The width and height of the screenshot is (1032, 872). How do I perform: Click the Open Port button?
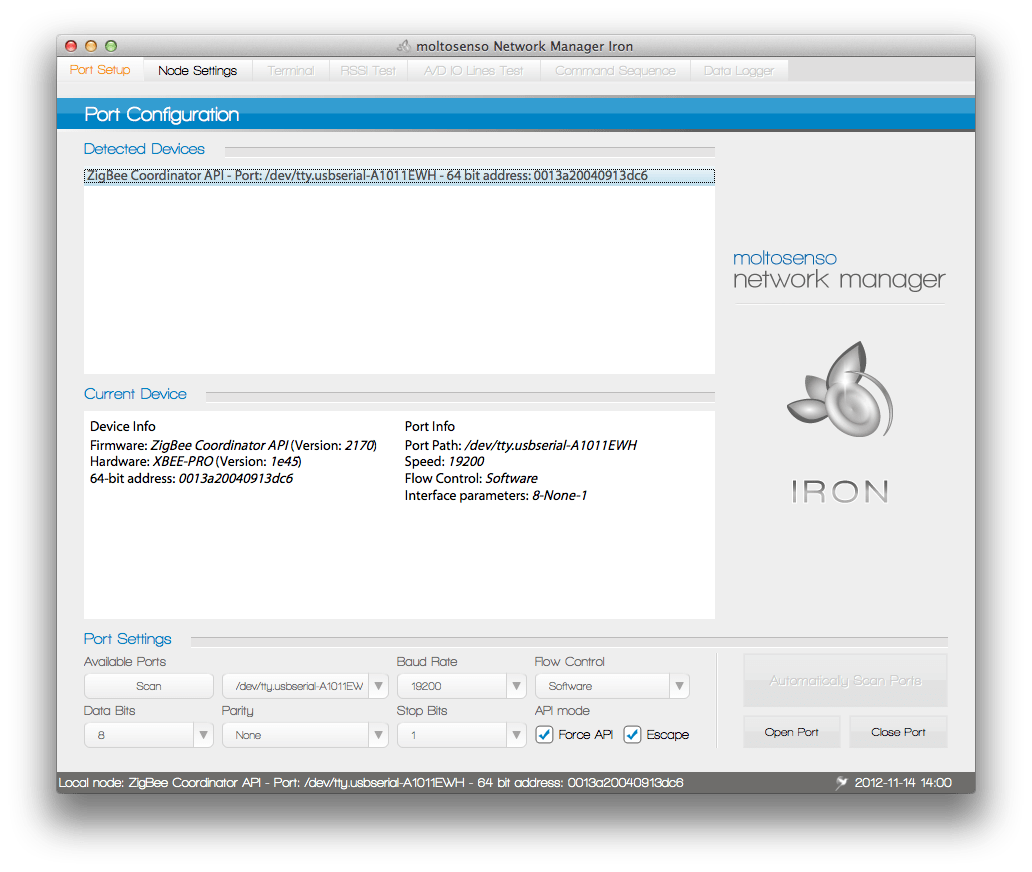point(792,732)
